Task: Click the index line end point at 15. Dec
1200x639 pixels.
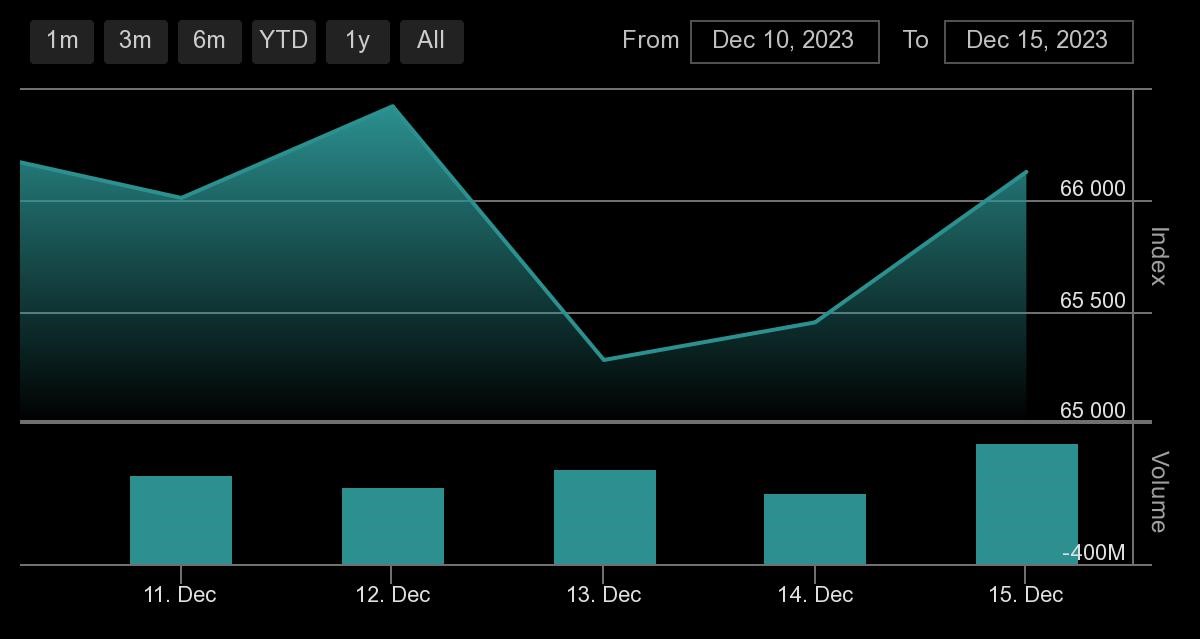Action: [x=1026, y=172]
